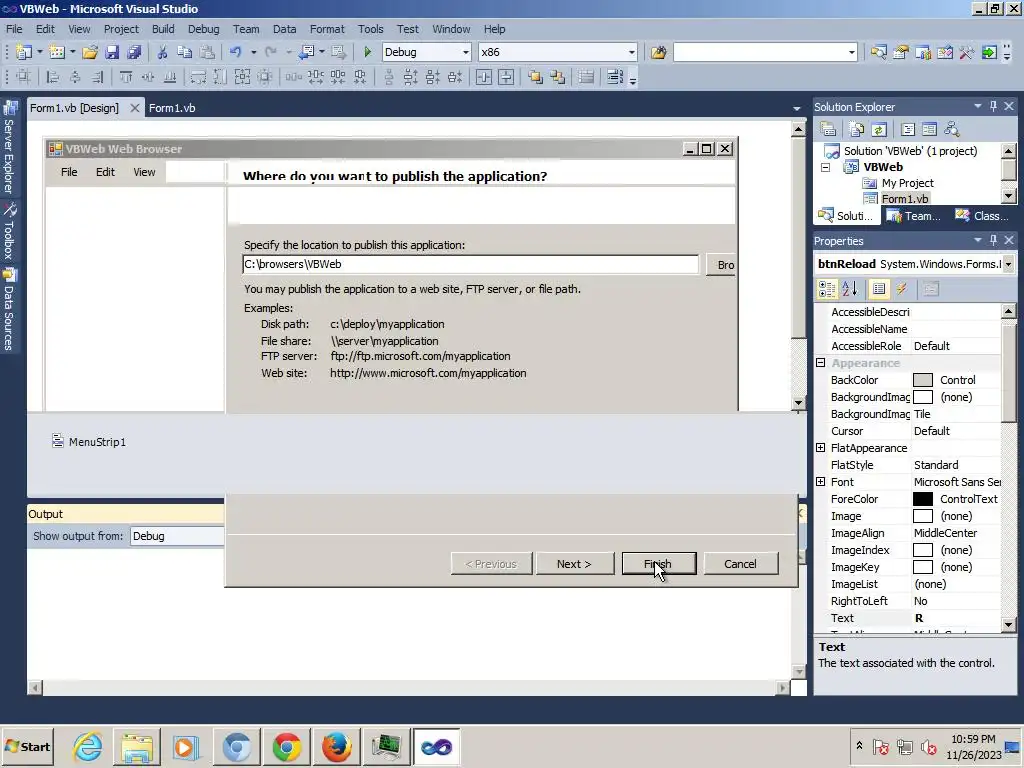Select Form1.vb in Solution Explorer
Screen dimensions: 1024x768
click(904, 199)
